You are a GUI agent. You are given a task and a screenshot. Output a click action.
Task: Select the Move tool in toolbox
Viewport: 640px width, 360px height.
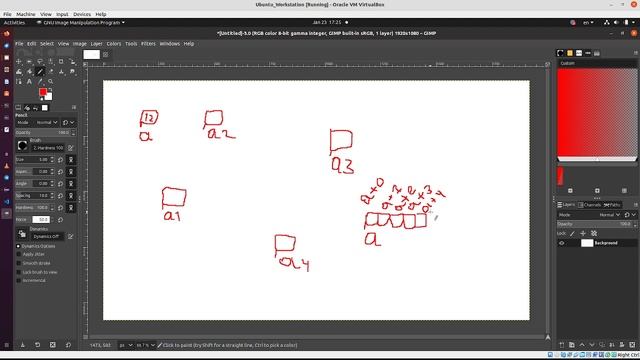pos(19,61)
